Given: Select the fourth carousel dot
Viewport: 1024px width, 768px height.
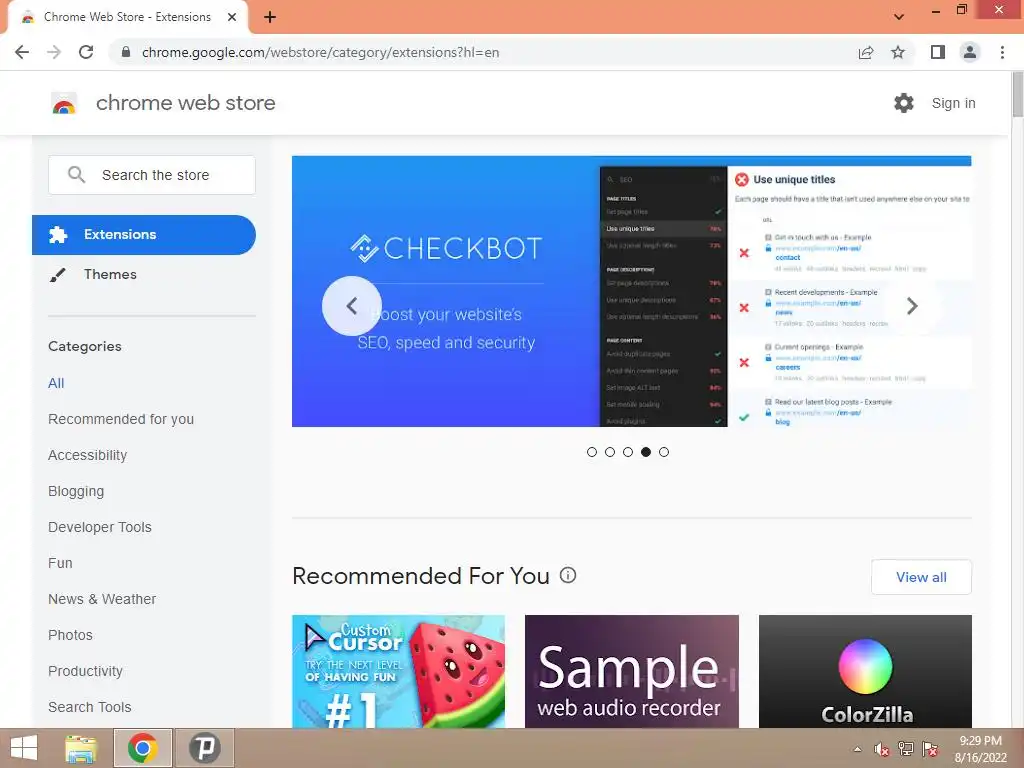Looking at the screenshot, I should click(646, 452).
